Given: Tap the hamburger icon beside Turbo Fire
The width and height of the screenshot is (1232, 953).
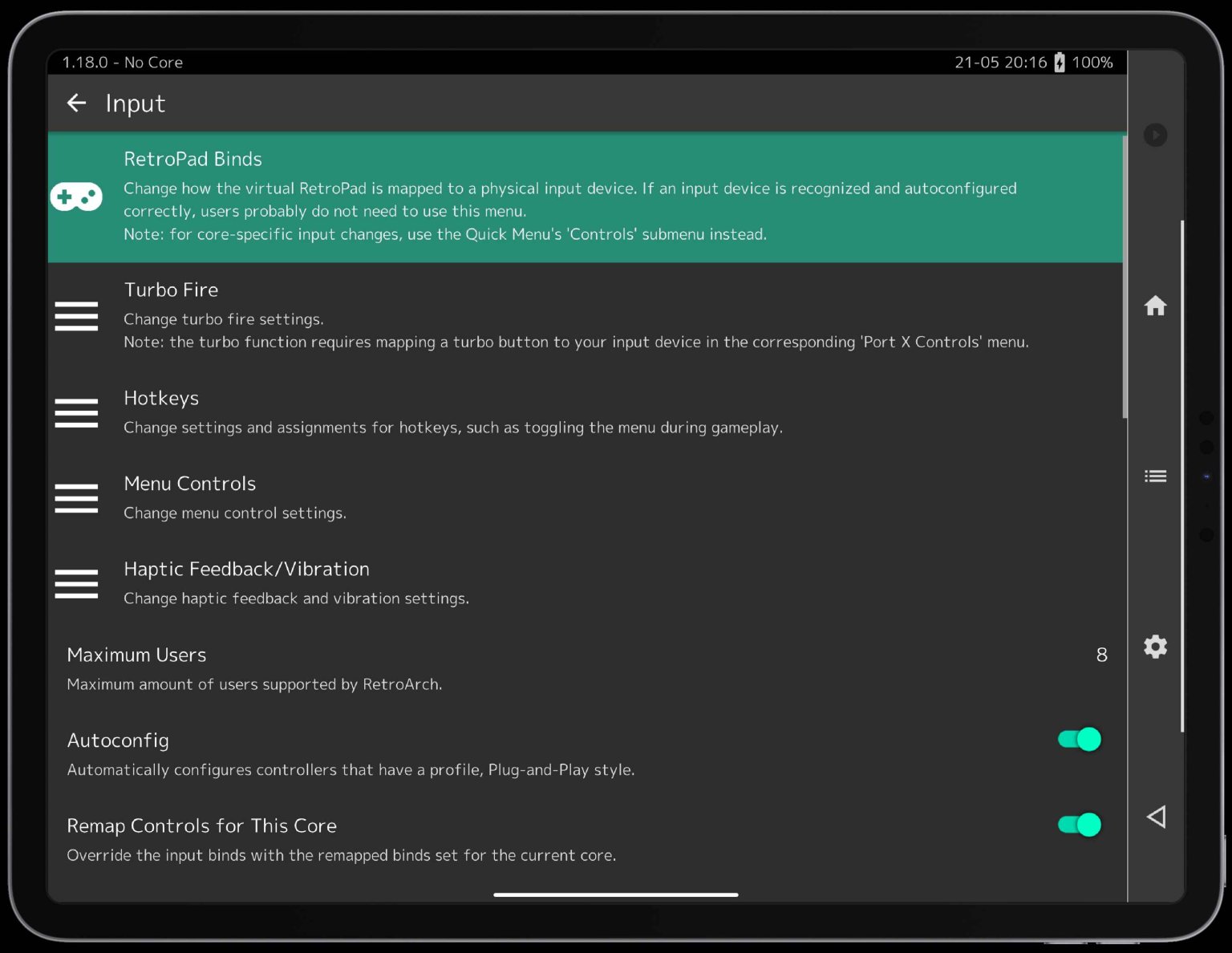Looking at the screenshot, I should pos(76,316).
